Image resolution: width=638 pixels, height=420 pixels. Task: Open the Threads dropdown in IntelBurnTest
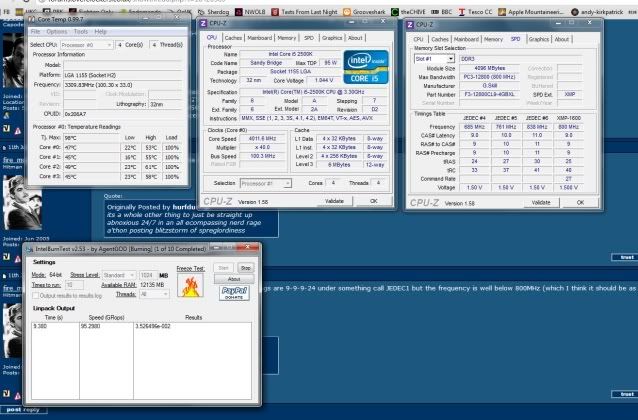pyautogui.click(x=154, y=294)
